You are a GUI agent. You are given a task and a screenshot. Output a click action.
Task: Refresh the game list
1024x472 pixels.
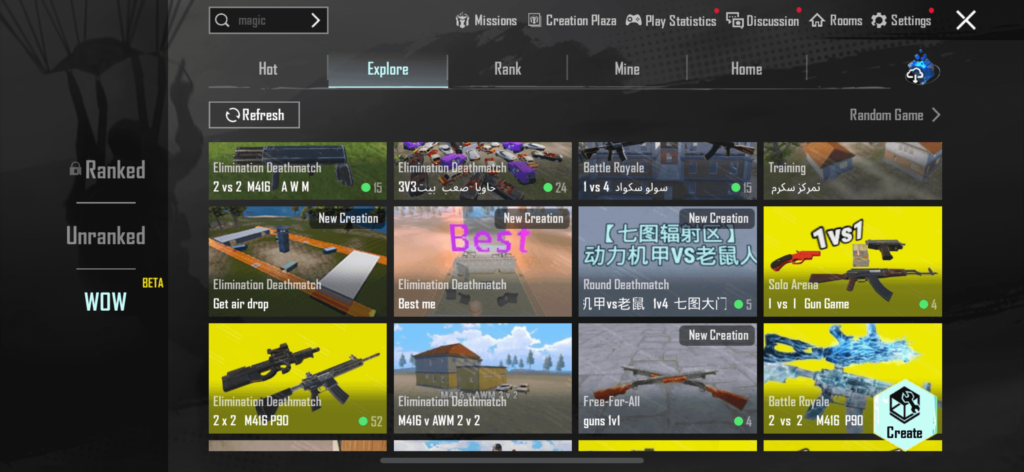[254, 115]
